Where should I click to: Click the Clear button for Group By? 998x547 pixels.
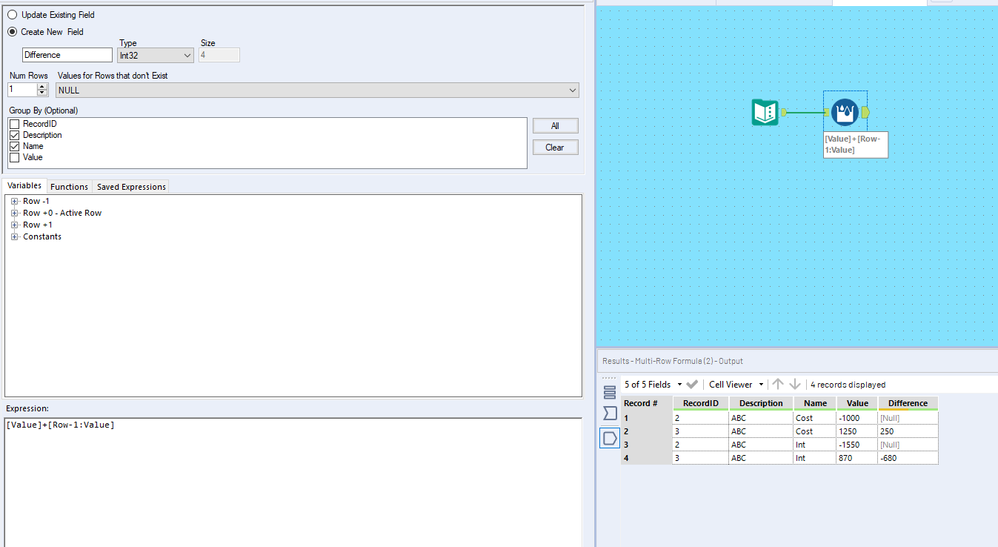coord(555,148)
